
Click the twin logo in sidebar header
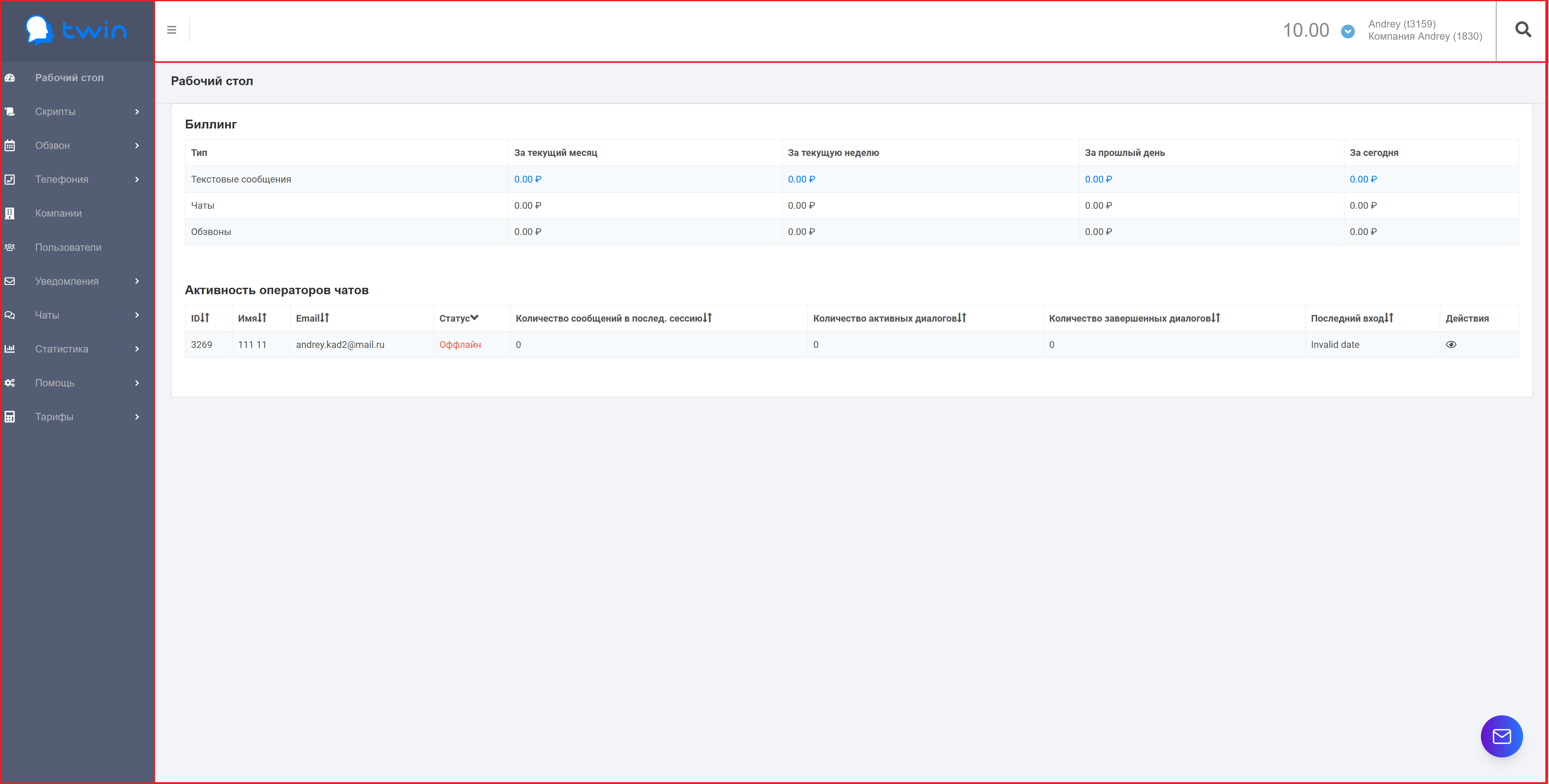(76, 30)
